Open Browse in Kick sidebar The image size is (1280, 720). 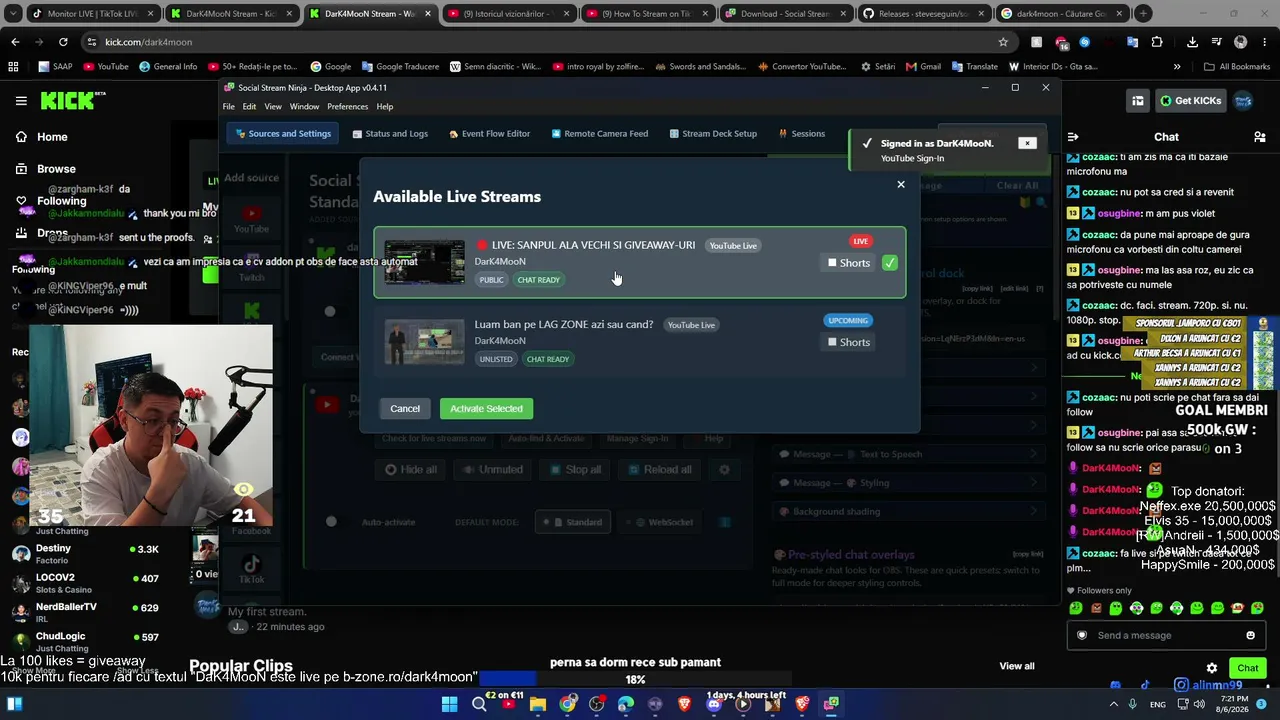tap(46, 169)
